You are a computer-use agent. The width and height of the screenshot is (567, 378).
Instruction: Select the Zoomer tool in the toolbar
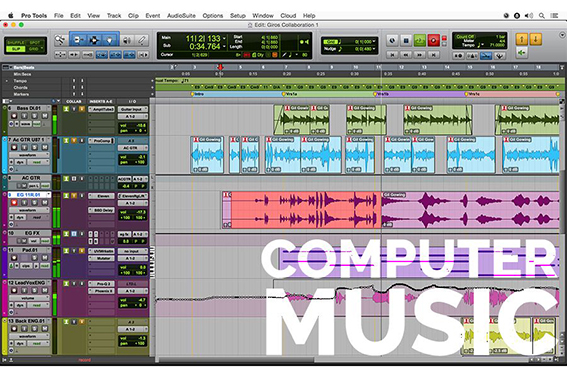[x=60, y=40]
